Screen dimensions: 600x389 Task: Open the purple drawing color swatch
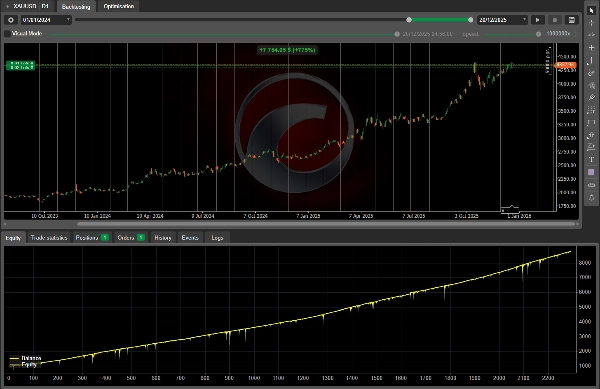591,172
